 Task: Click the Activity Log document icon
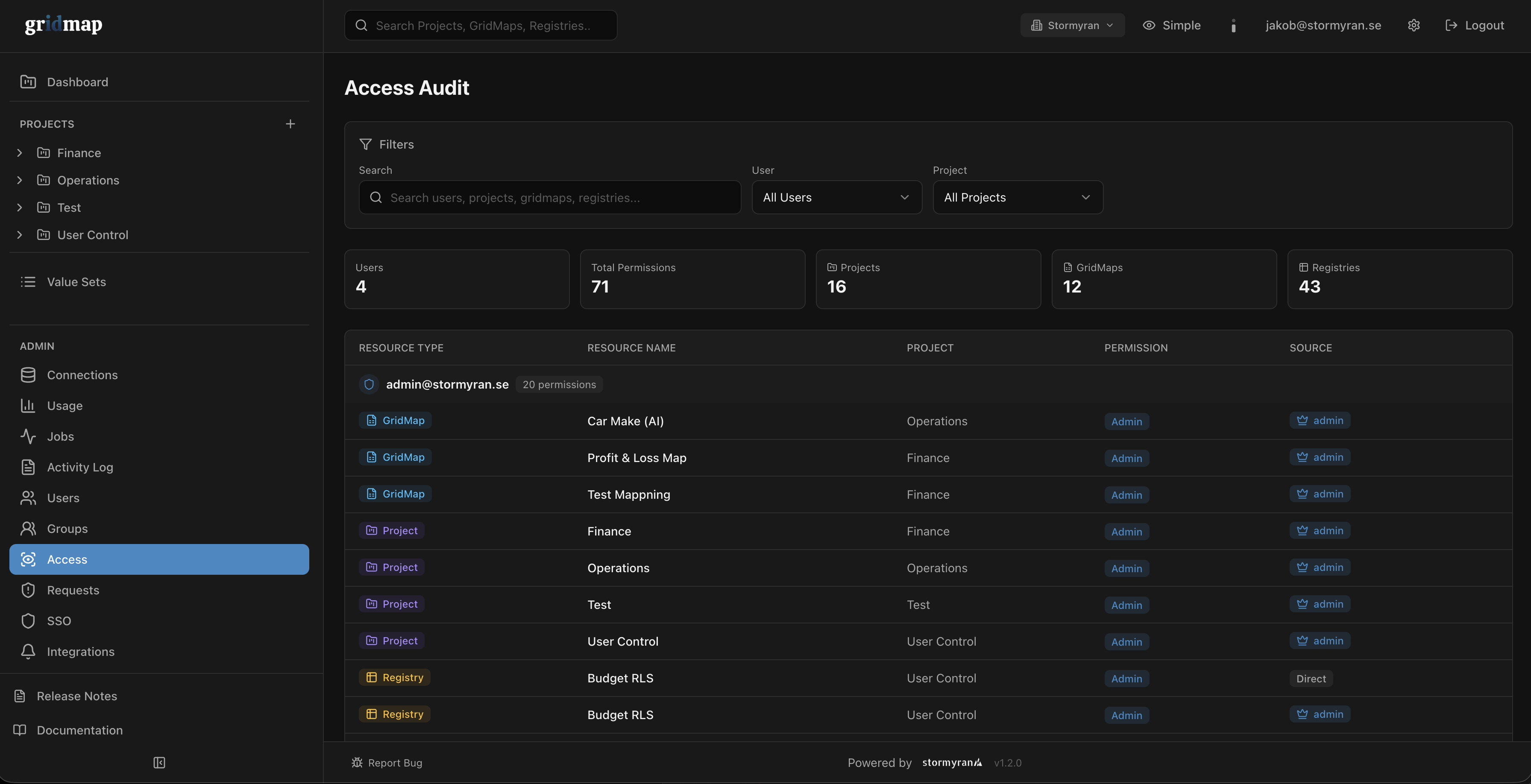pos(28,467)
